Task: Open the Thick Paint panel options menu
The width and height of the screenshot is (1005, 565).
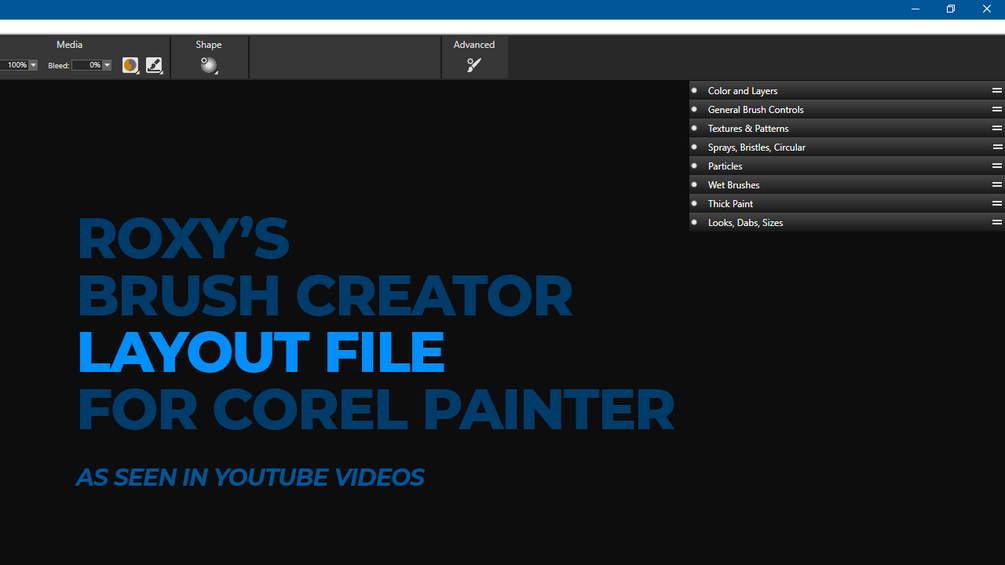Action: 997,204
